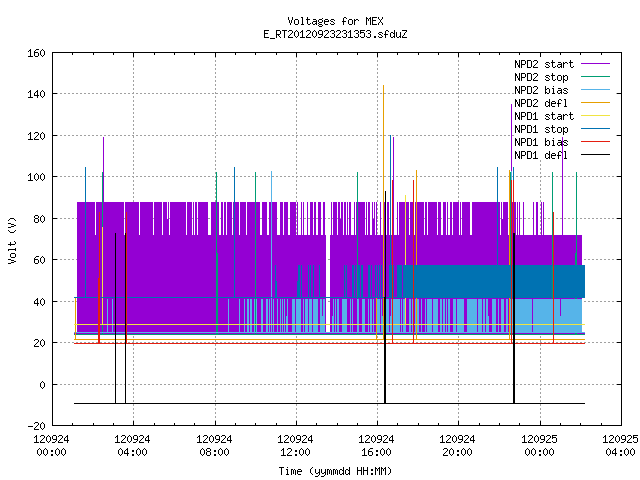
Task: Select the NPD2 start legend label
Action: pyautogui.click(x=544, y=64)
